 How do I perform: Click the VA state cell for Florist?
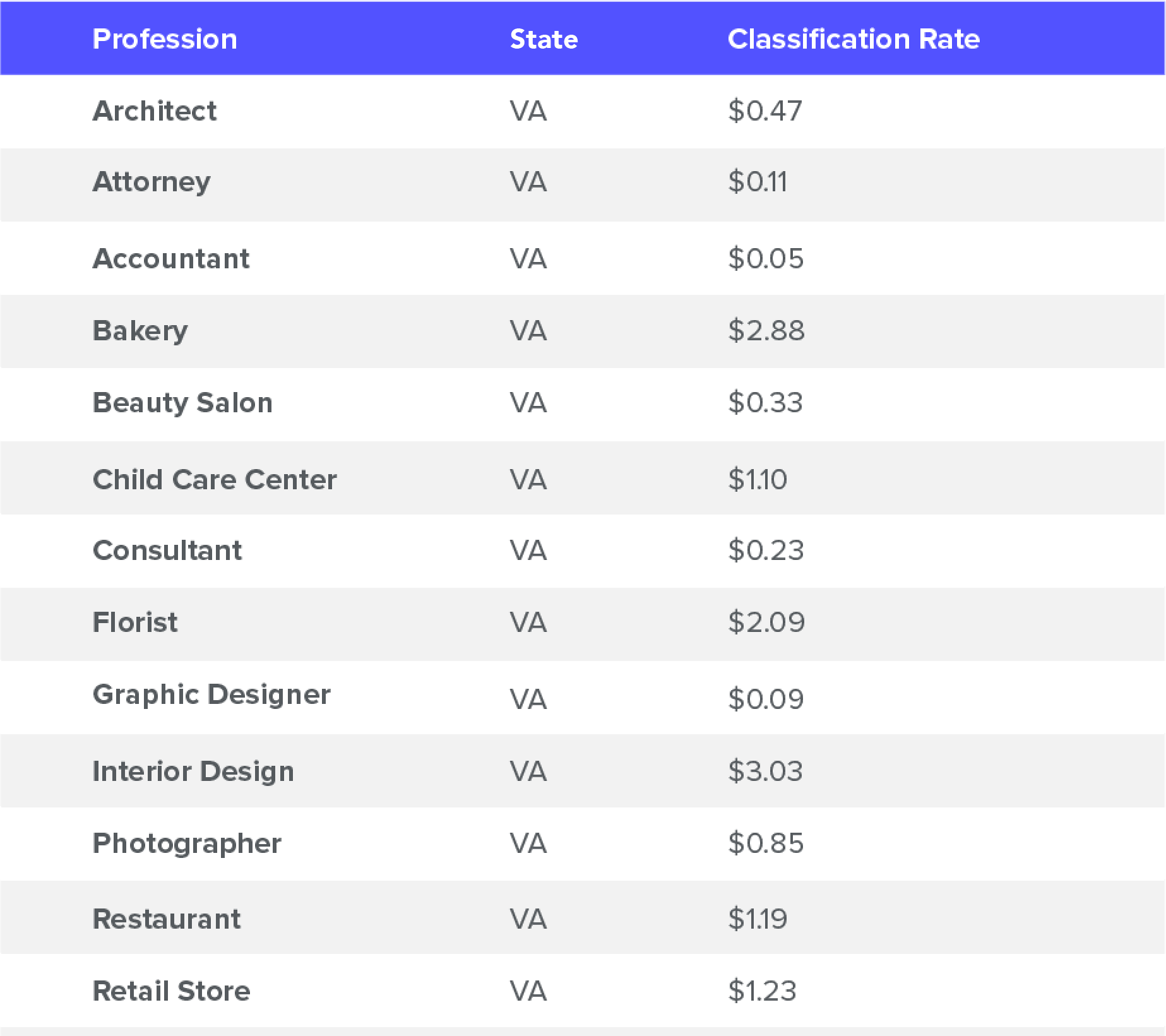tap(528, 622)
